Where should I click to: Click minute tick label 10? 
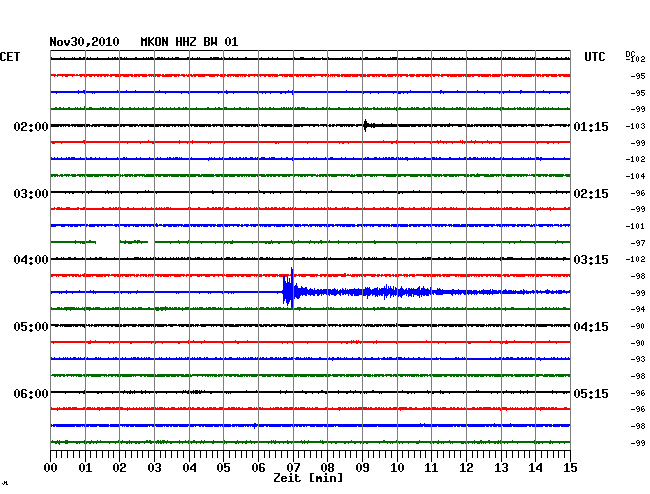tap(397, 468)
